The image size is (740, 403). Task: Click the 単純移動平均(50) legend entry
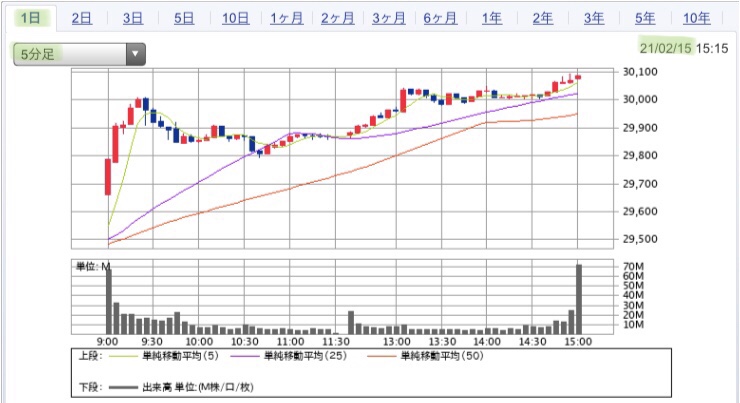pos(442,356)
